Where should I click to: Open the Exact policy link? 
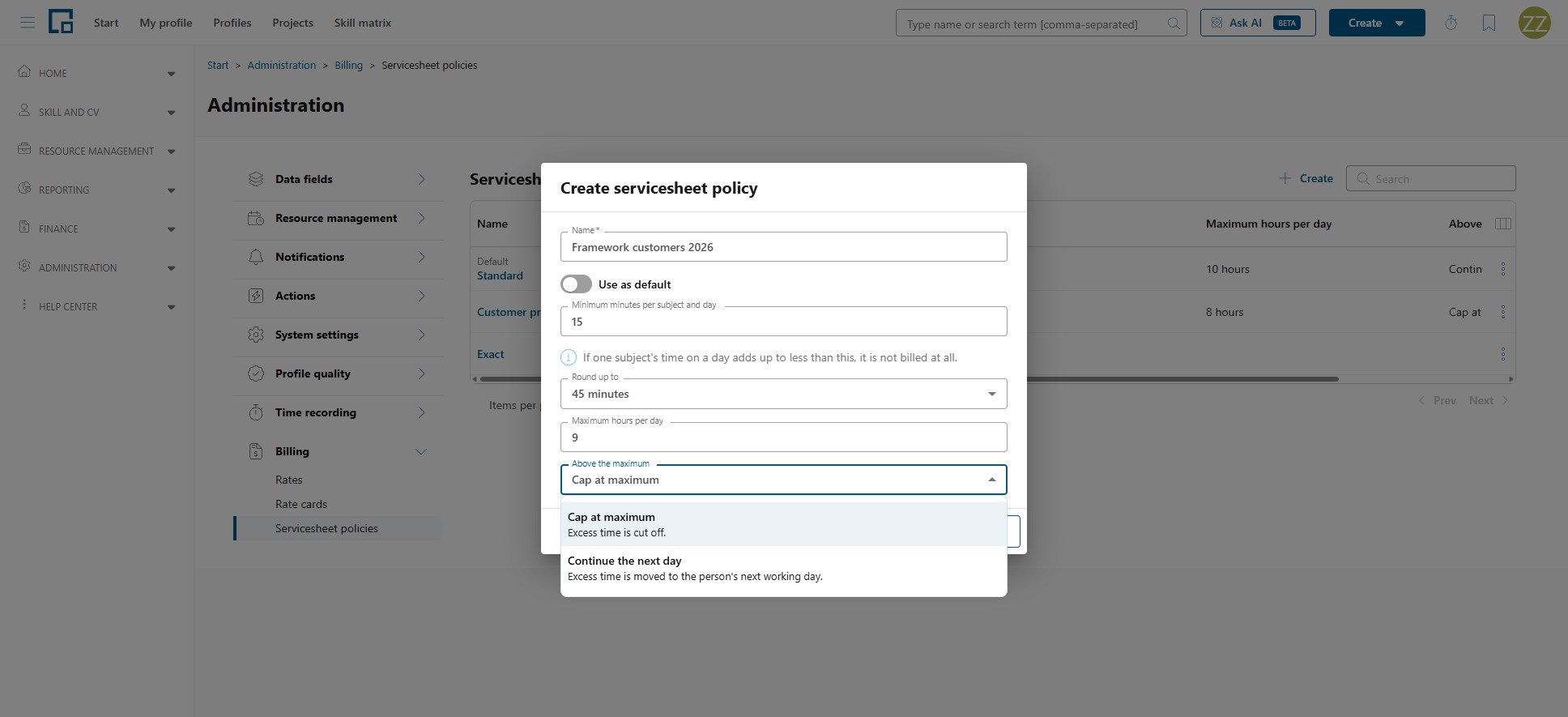(491, 354)
